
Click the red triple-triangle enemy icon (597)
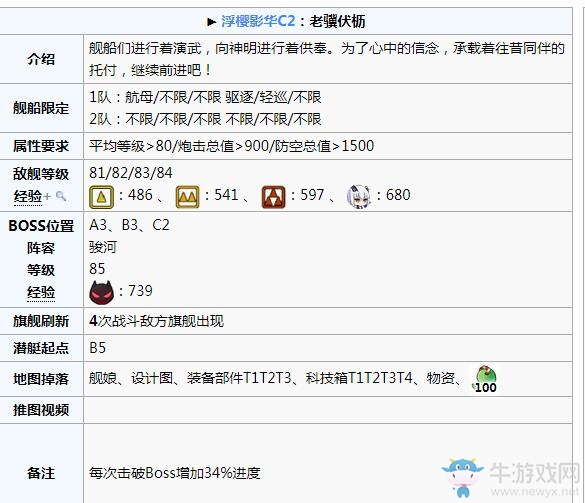tap(273, 197)
